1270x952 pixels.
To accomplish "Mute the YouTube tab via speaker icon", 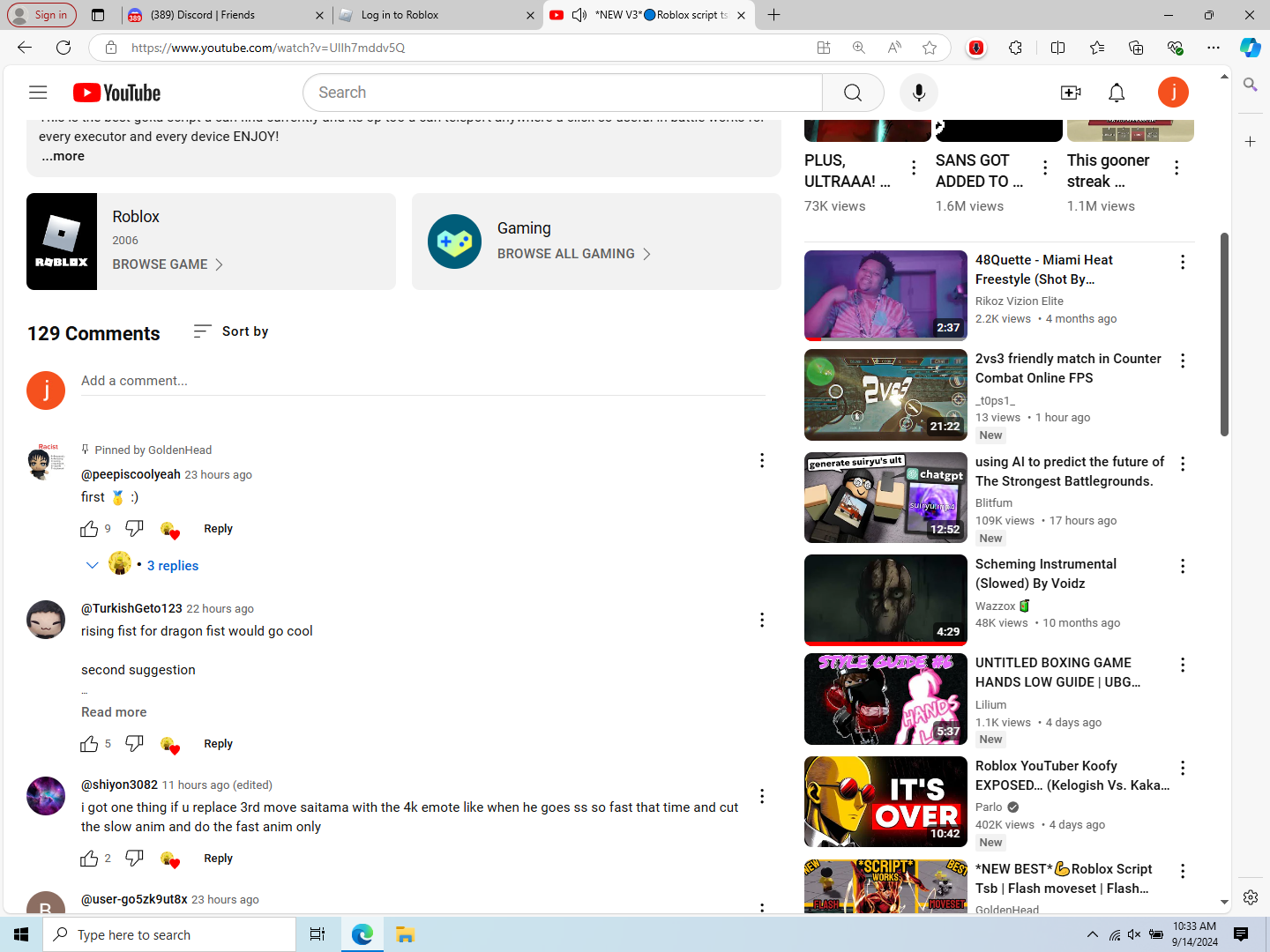I will click(579, 15).
